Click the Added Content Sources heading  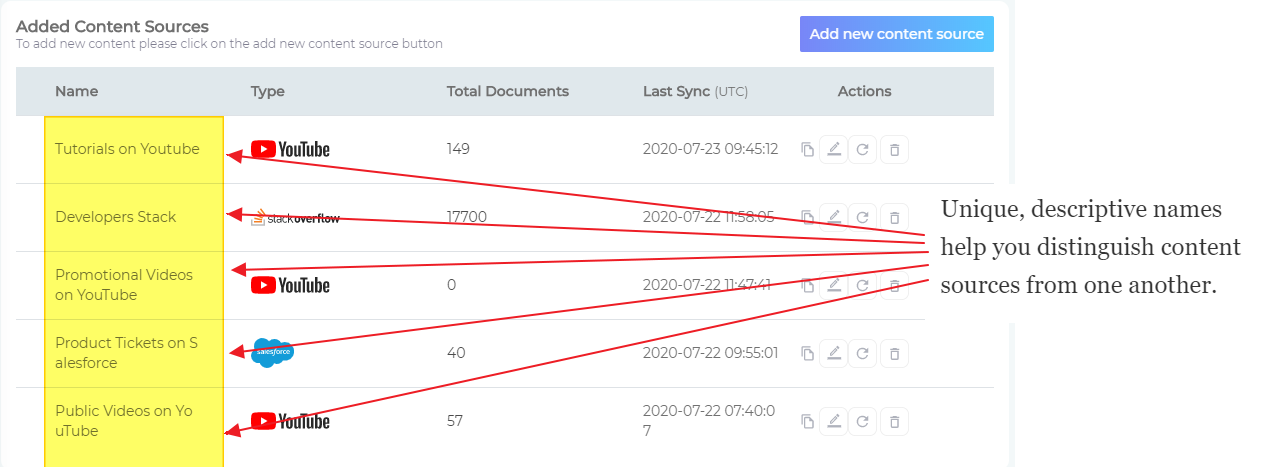tap(112, 26)
